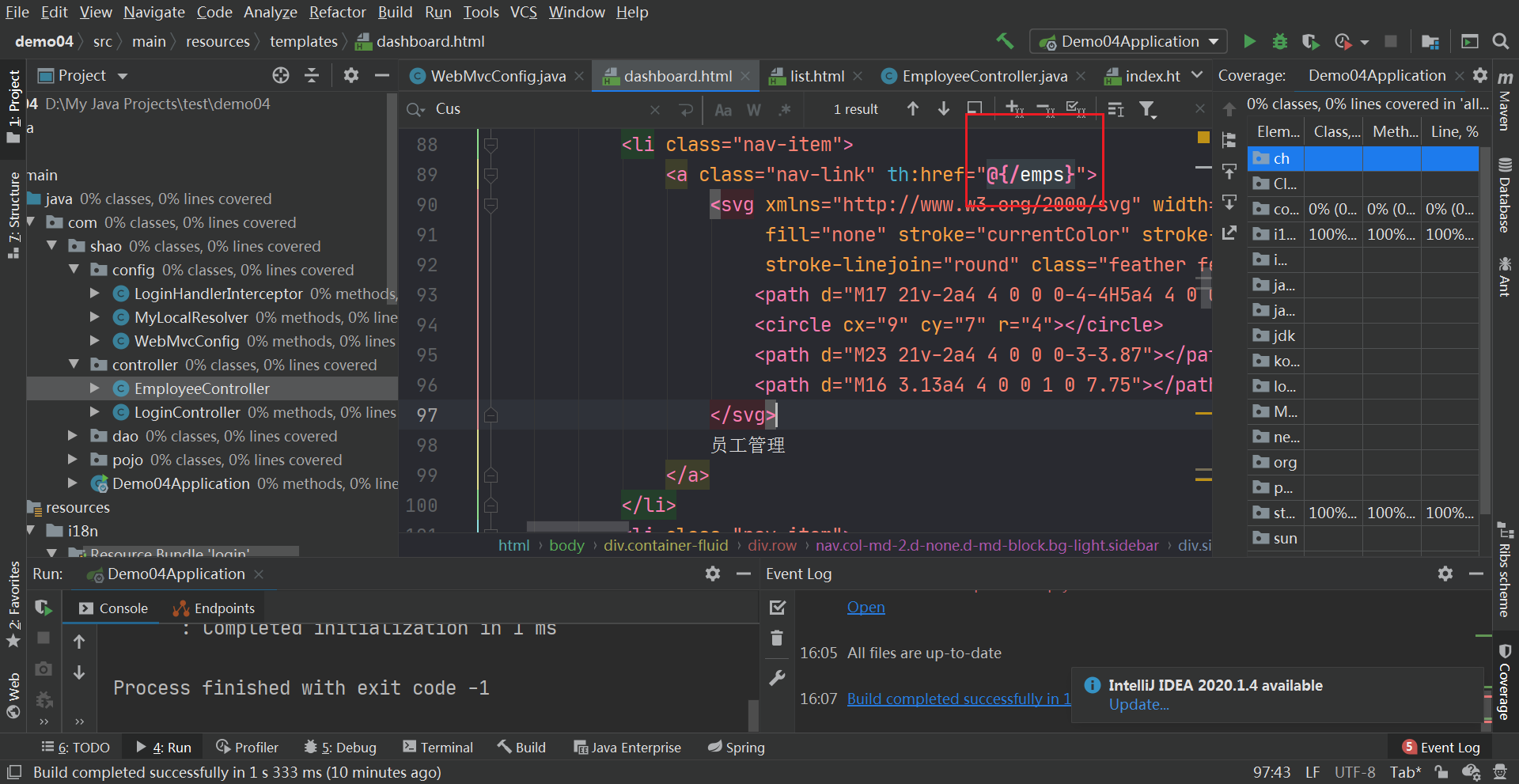Click Export coverage report icon
Viewport: 1519px width, 784px height.
point(1229,233)
